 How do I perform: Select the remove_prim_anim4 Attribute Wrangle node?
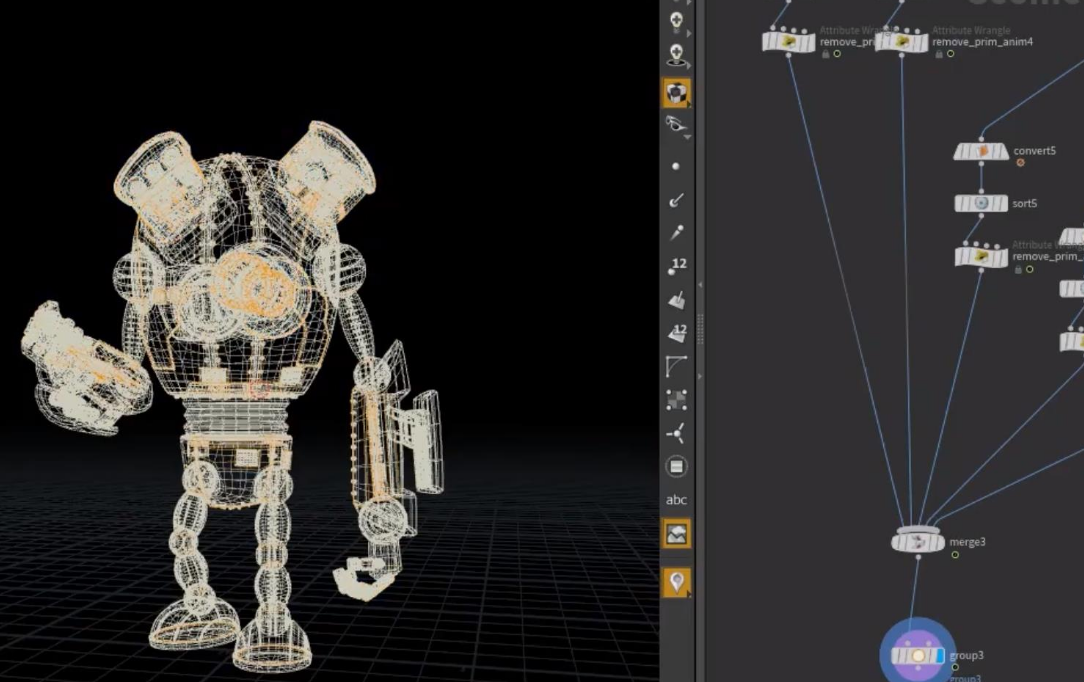902,42
